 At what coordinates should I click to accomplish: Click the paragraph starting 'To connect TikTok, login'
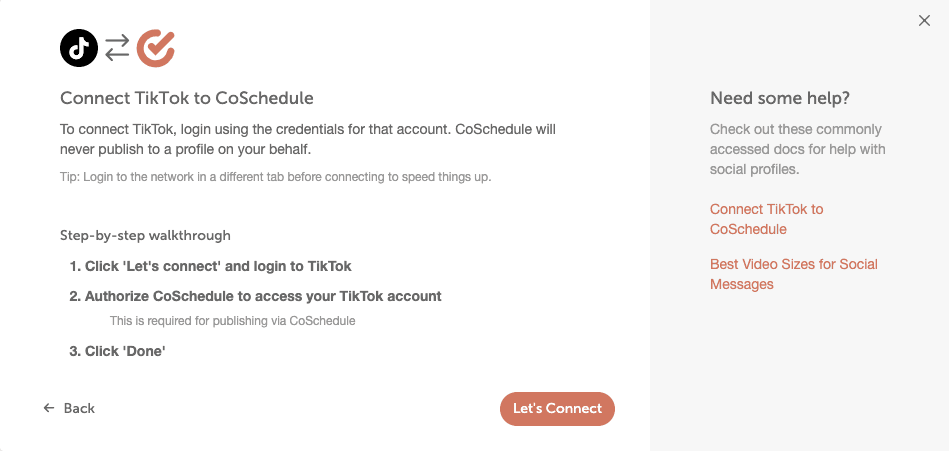308,139
